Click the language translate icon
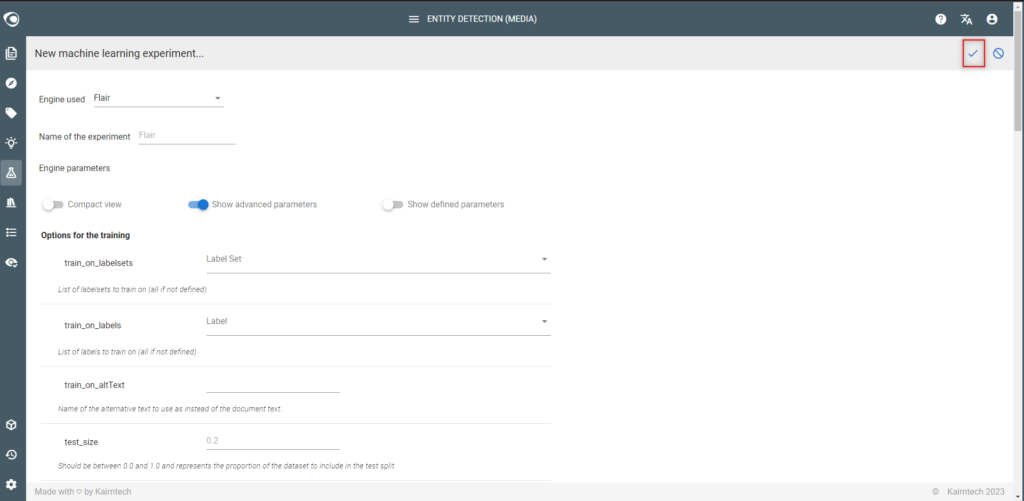This screenshot has height=501, width=1024. tap(967, 20)
